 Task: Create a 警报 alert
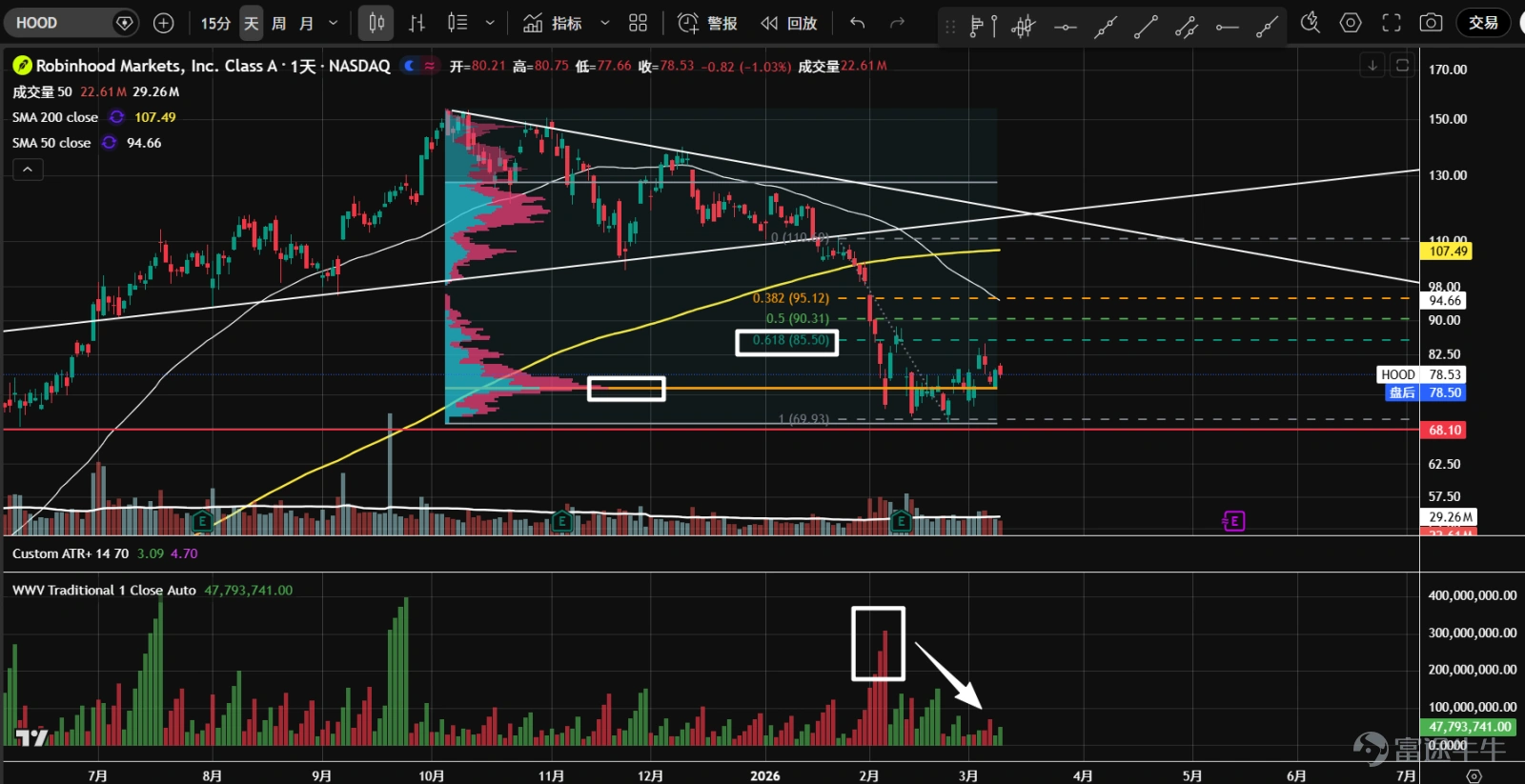pyautogui.click(x=707, y=23)
